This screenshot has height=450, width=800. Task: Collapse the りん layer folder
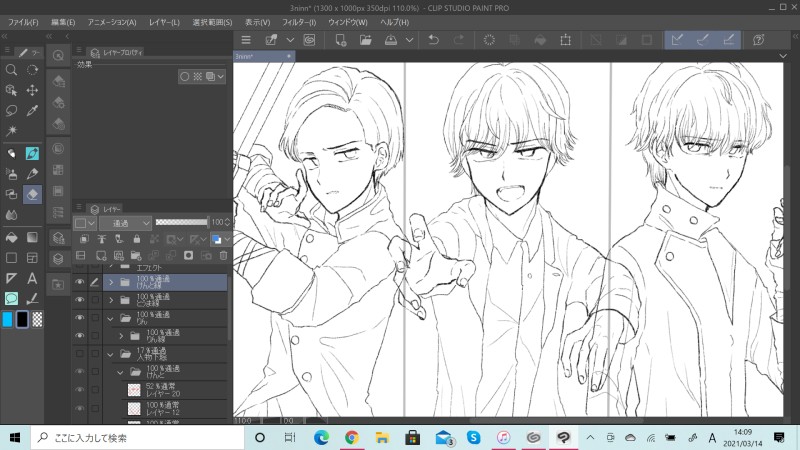tap(111, 318)
